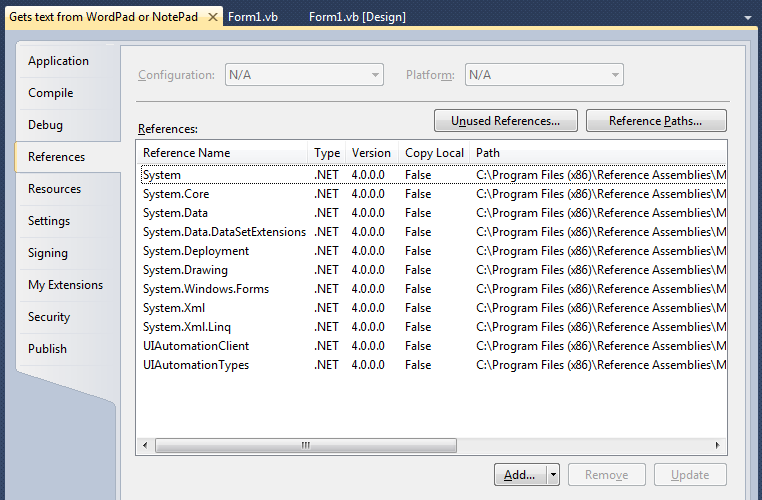Click the path cell of UIAutomationTypes

[x=601, y=365]
